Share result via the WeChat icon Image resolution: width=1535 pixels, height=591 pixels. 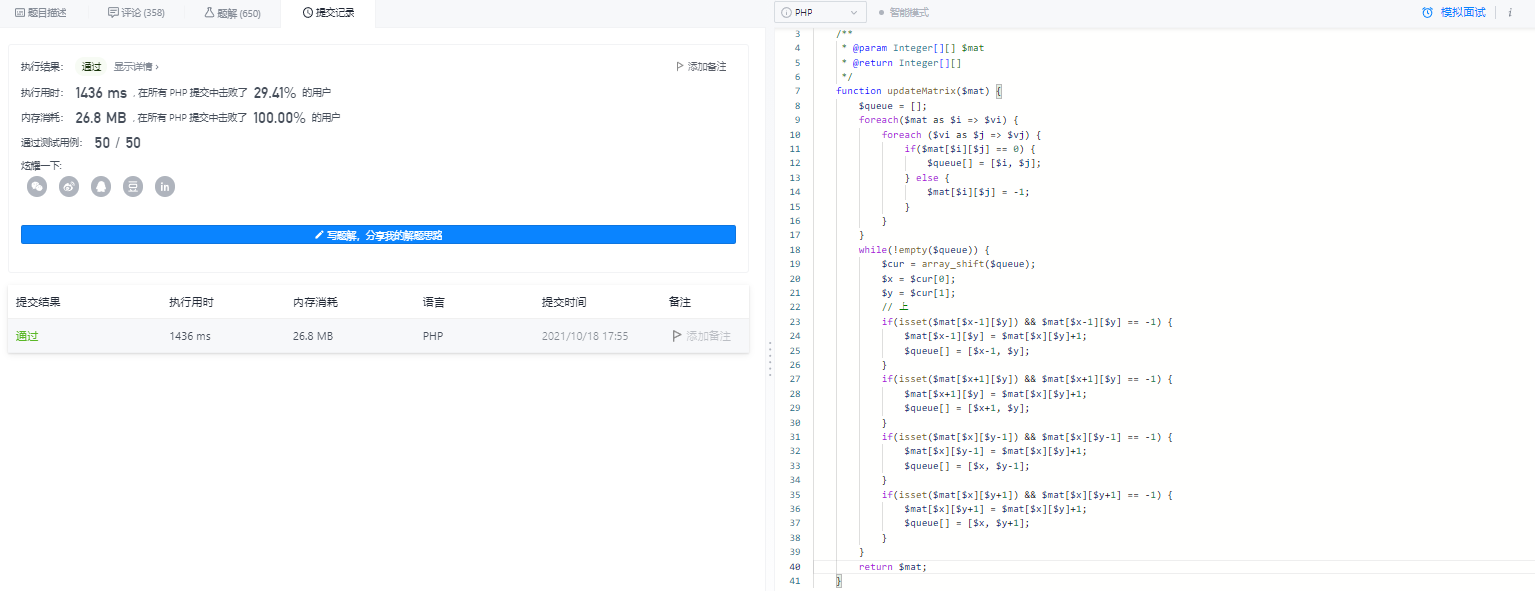37,186
